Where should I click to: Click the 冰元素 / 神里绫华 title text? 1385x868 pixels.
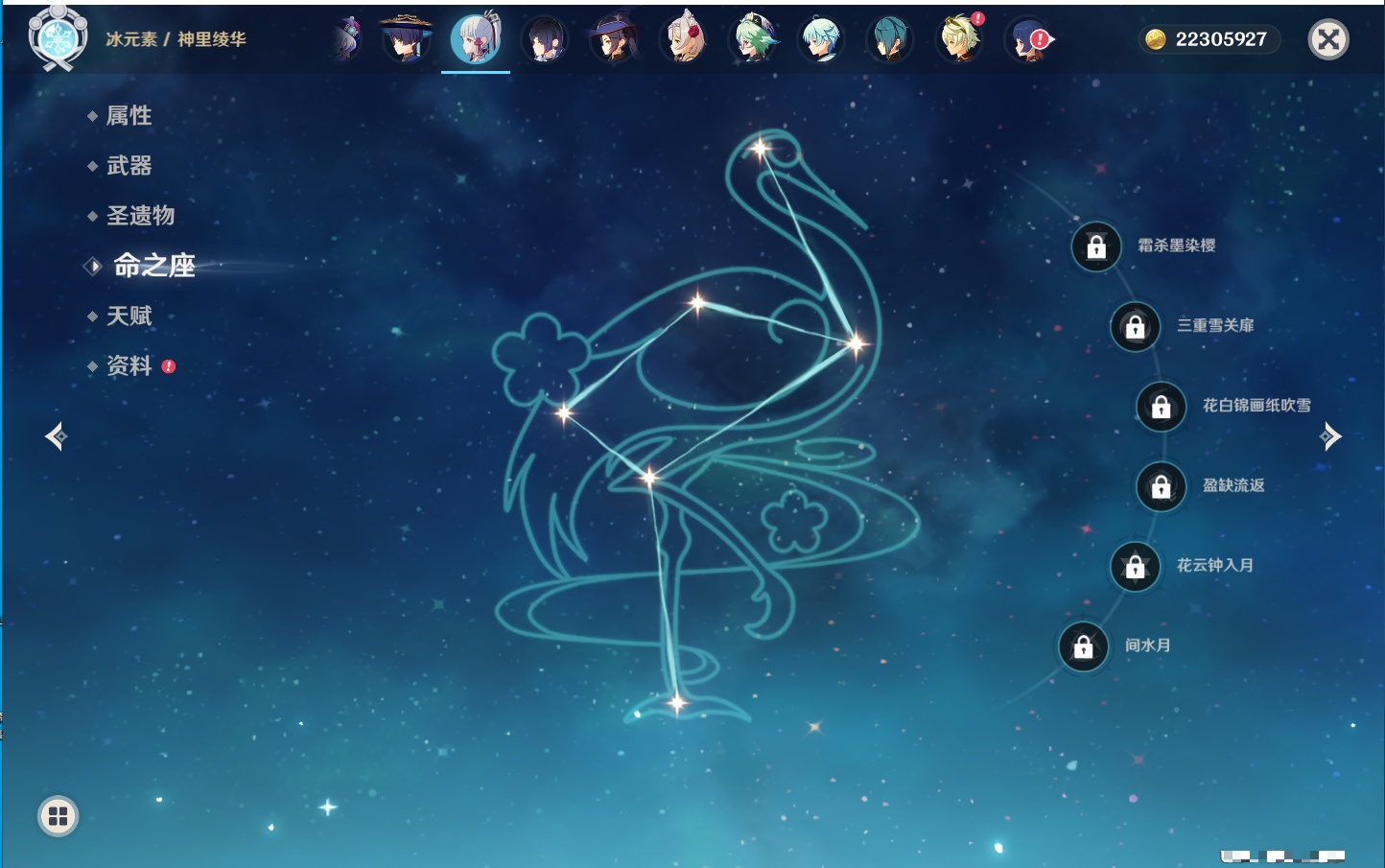pyautogui.click(x=176, y=39)
